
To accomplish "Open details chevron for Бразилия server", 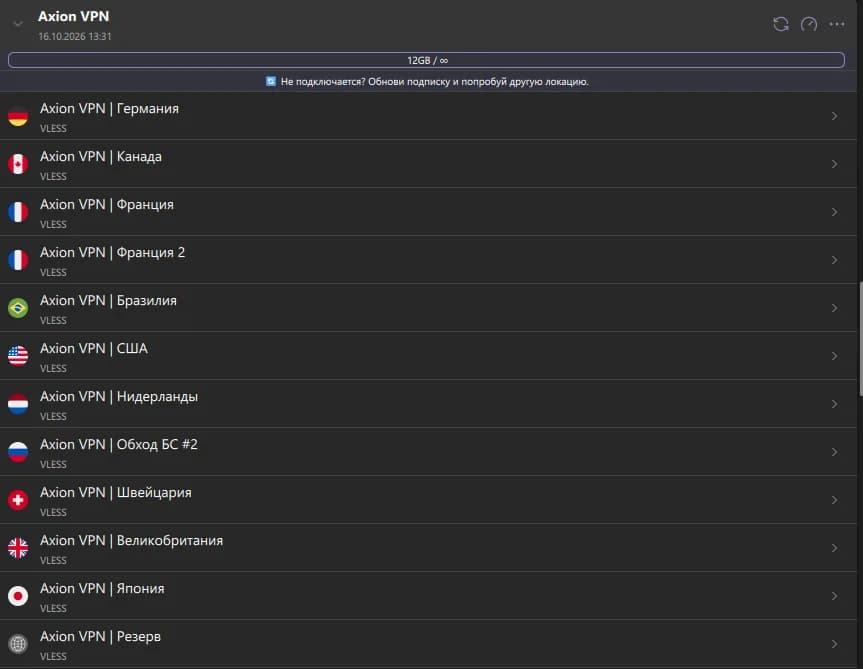I will pos(834,308).
